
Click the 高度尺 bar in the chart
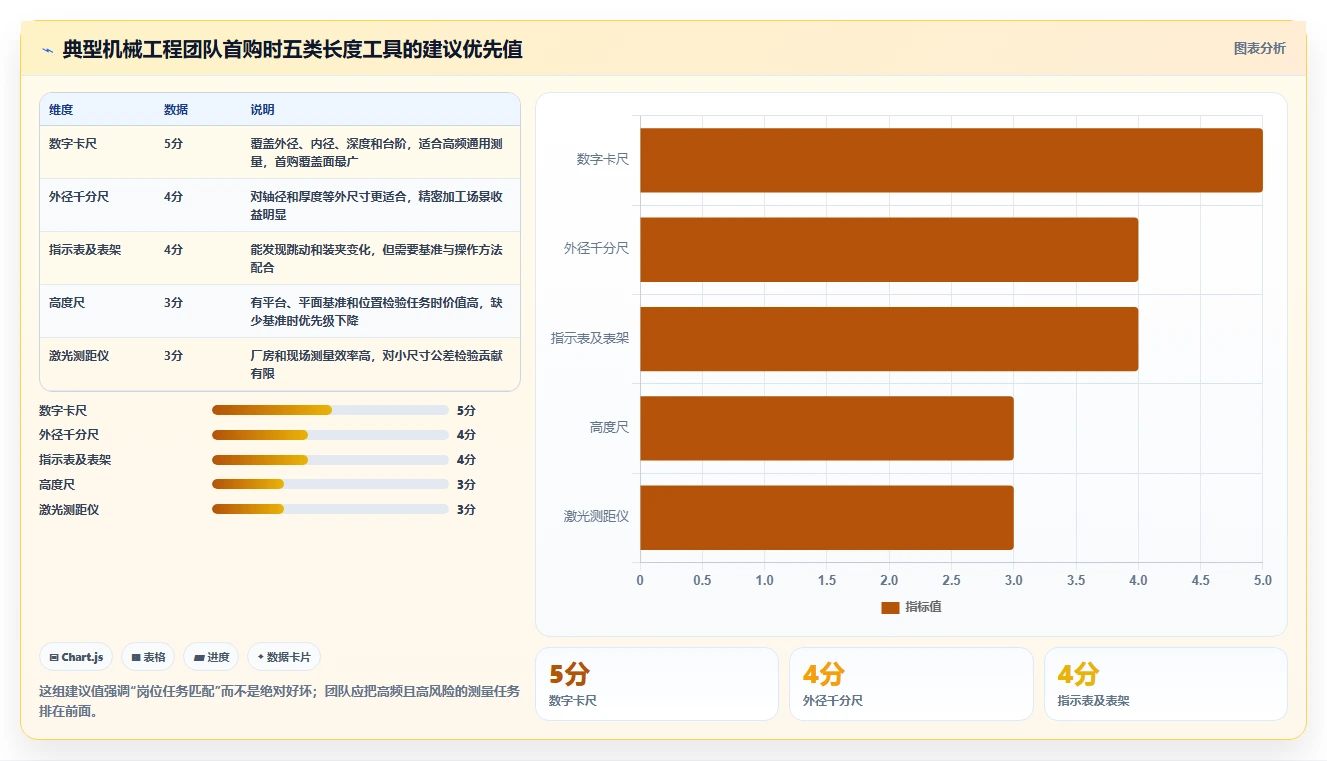coord(827,428)
